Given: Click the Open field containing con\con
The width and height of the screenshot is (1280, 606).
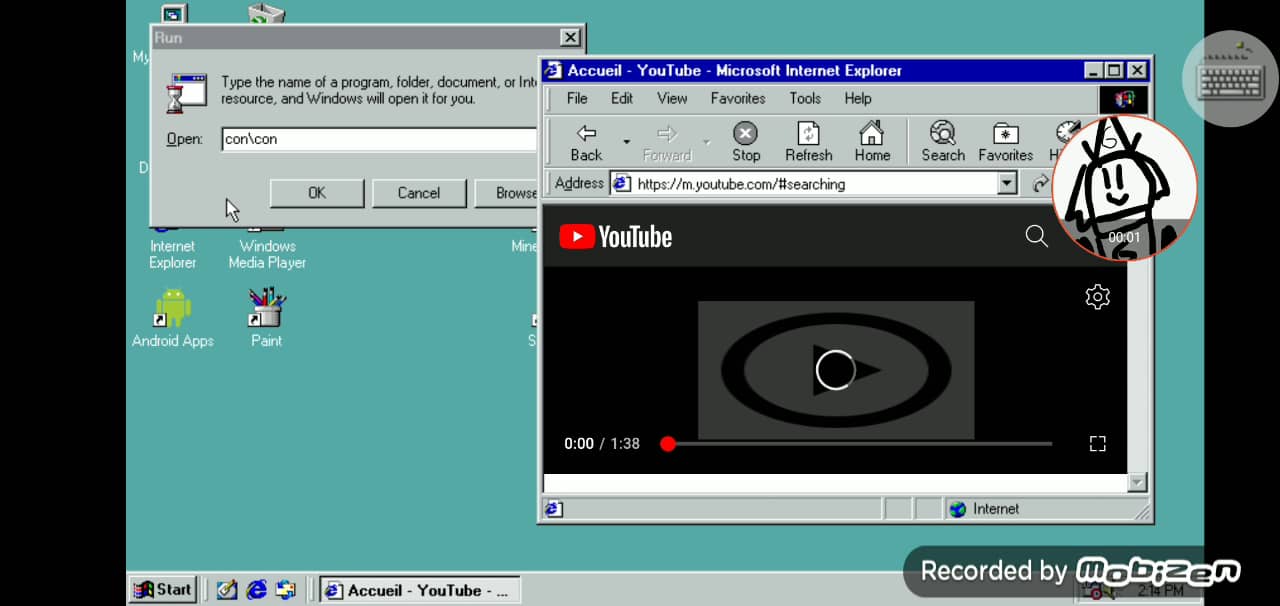Looking at the screenshot, I should coord(380,139).
